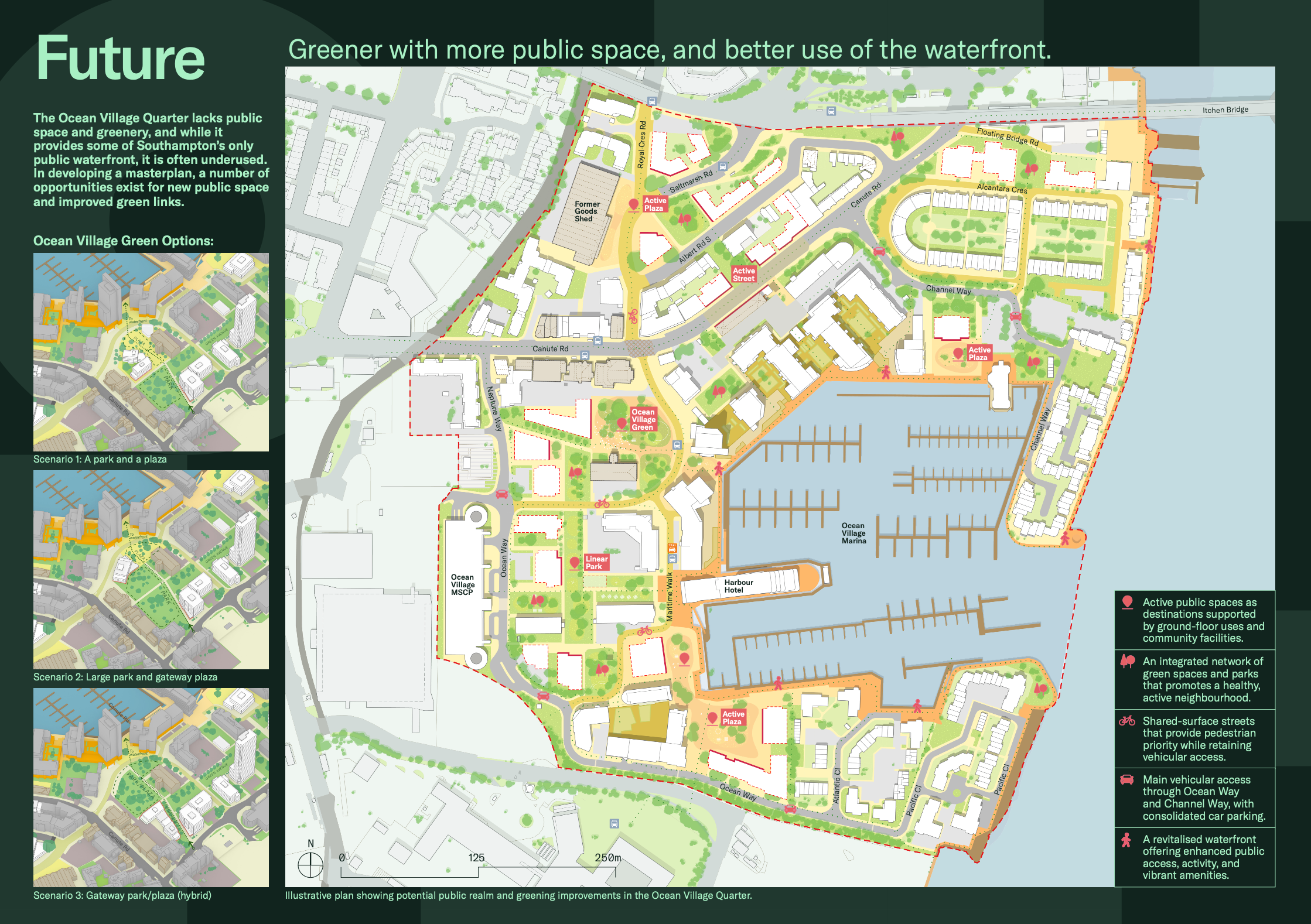The height and width of the screenshot is (924, 1311).
Task: Click the red car icon on Channel Way curve
Action: coord(1015,316)
